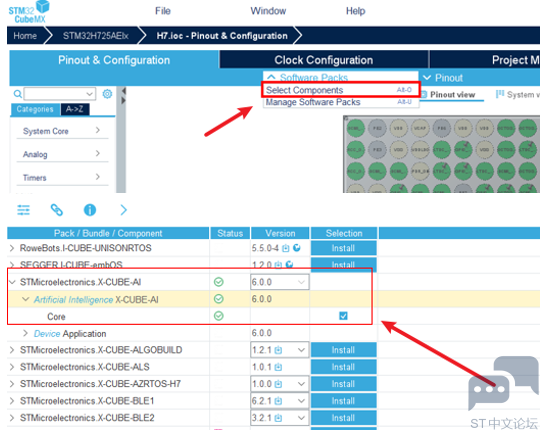The image size is (547, 439).
Task: Install X-CUBE-BLE1 pack
Action: point(344,401)
